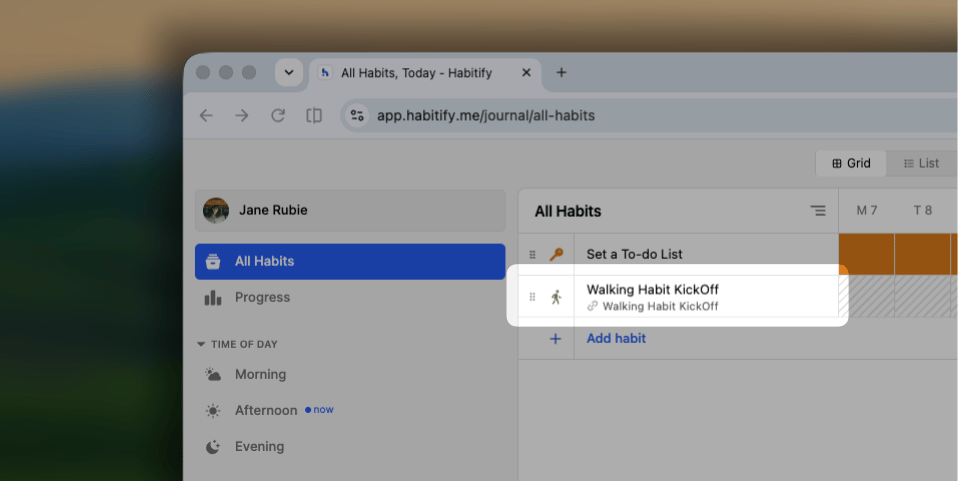The image size is (958, 481).
Task: Open the Walking Habit KickOff habit title
Action: pos(653,290)
